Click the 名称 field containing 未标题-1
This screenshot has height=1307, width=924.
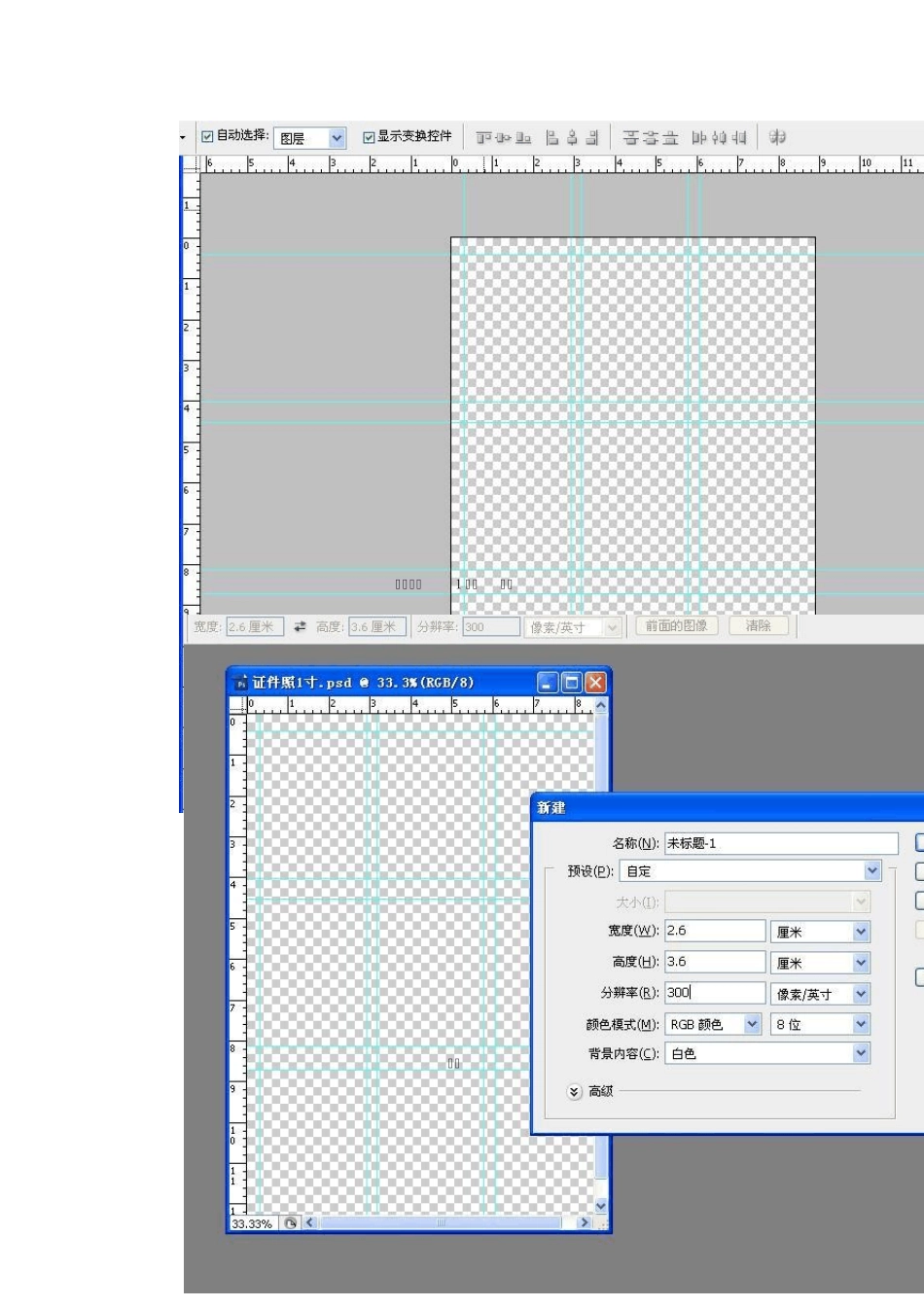(x=781, y=843)
